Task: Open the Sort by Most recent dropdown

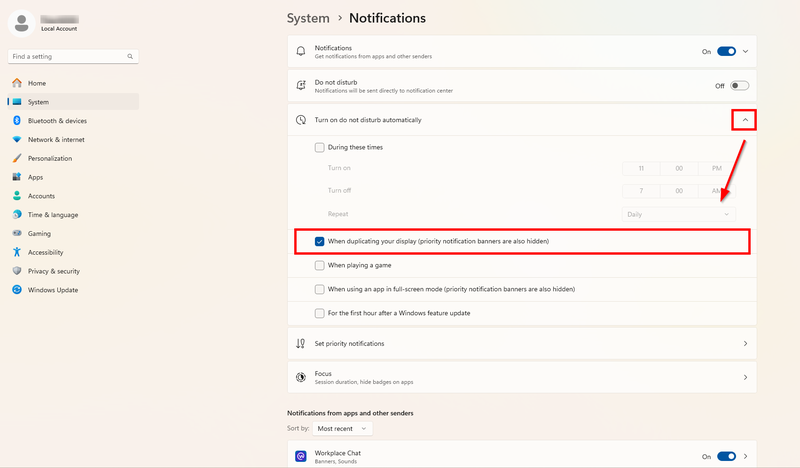Action: tap(342, 429)
